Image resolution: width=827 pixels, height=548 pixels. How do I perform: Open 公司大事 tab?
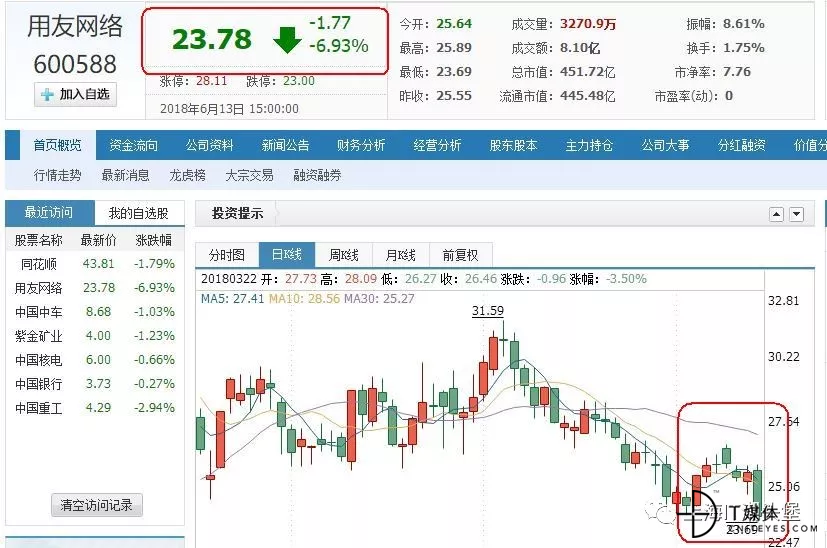[665, 145]
